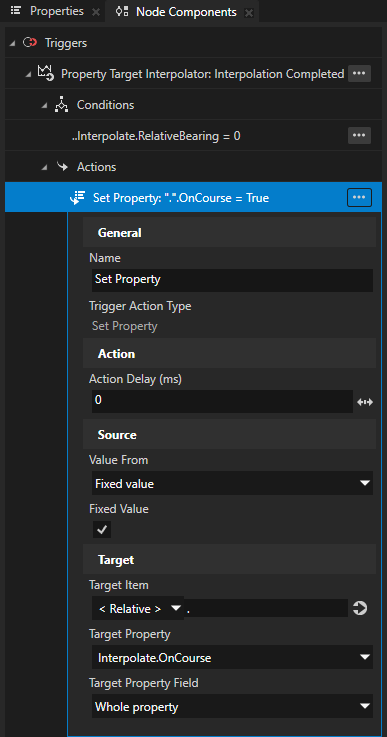Close the Properties tab
Image resolution: width=387 pixels, height=737 pixels.
pos(96,12)
